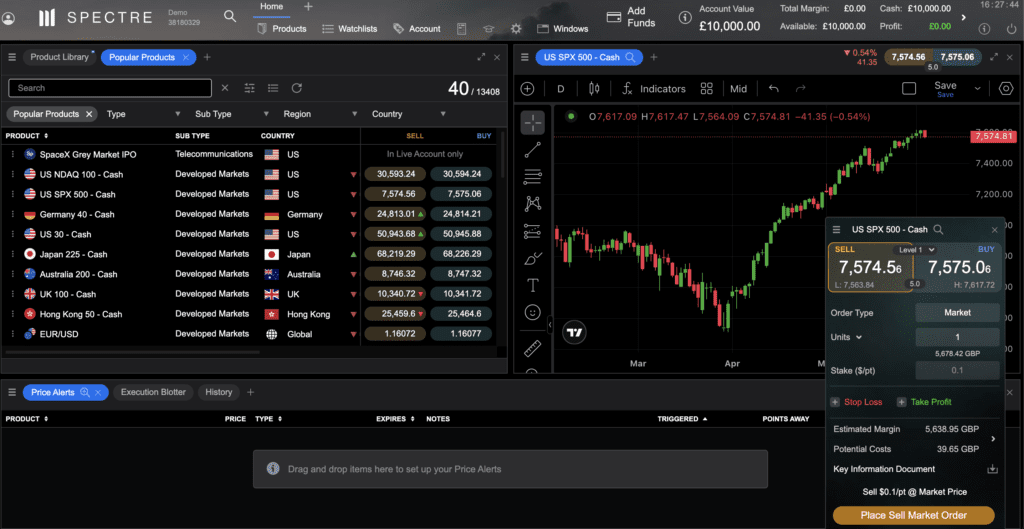The width and height of the screenshot is (1024, 529).
Task: Clear the product search with X icon
Action: (225, 88)
